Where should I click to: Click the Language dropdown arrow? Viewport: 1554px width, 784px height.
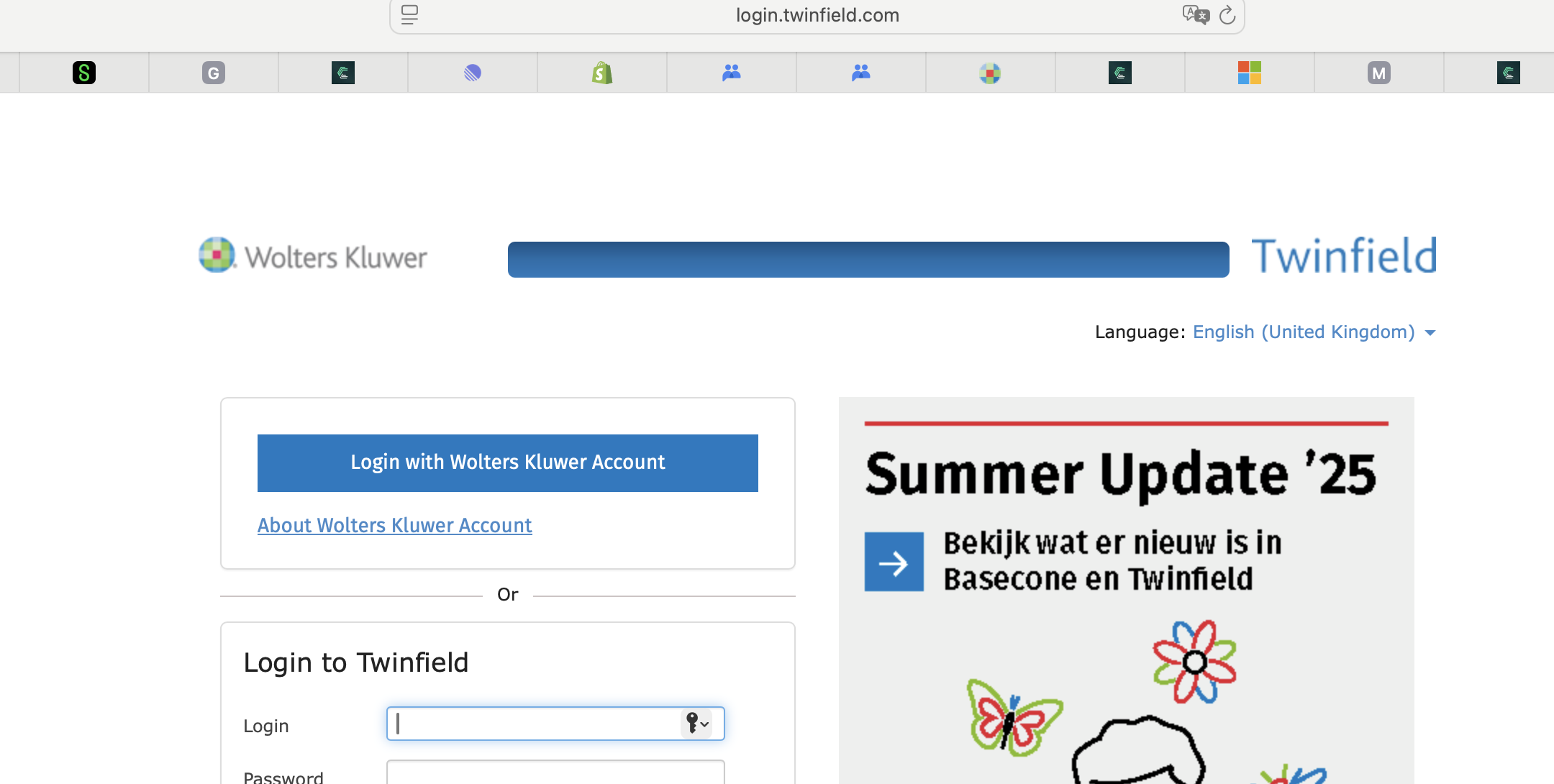pos(1430,333)
